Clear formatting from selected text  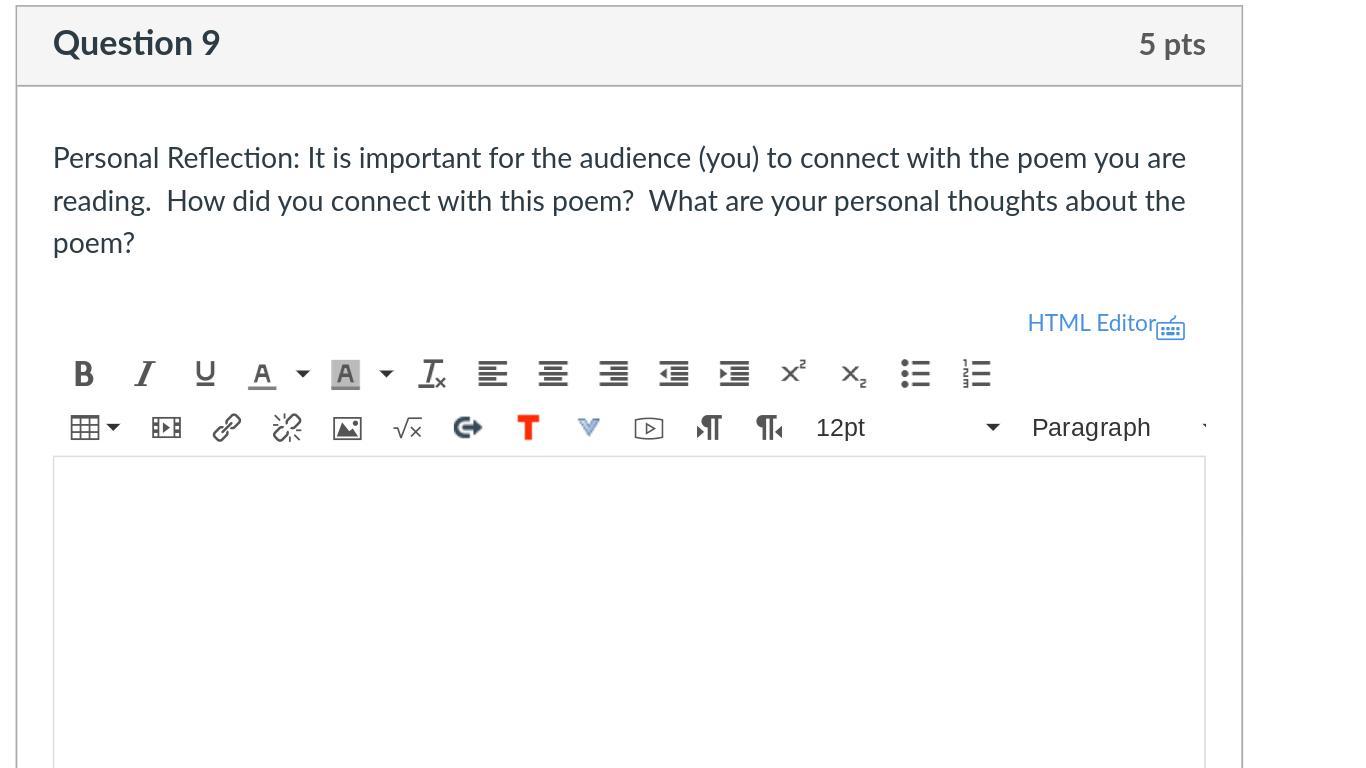point(432,374)
